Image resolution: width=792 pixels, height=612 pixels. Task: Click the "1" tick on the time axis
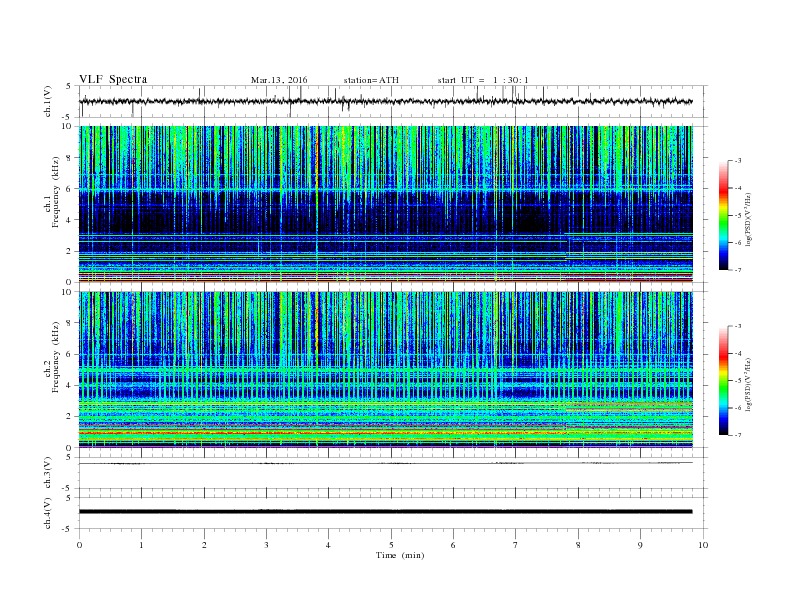click(x=142, y=545)
